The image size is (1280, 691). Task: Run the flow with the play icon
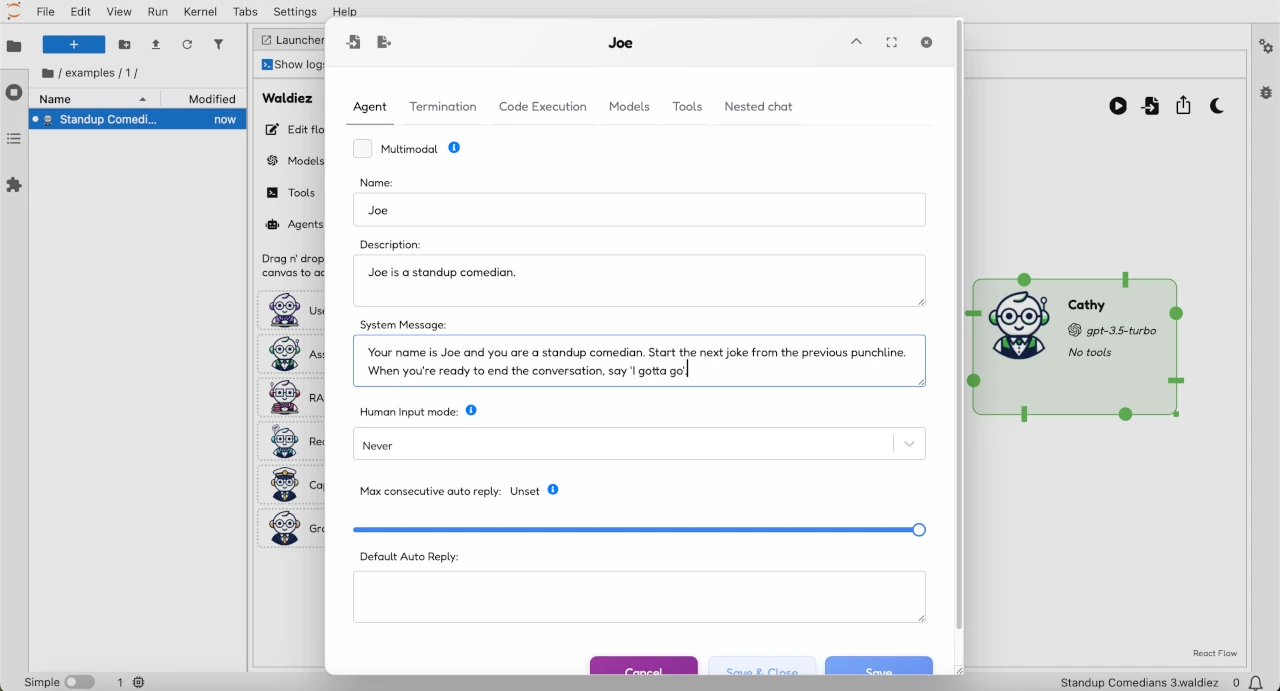click(x=1118, y=106)
